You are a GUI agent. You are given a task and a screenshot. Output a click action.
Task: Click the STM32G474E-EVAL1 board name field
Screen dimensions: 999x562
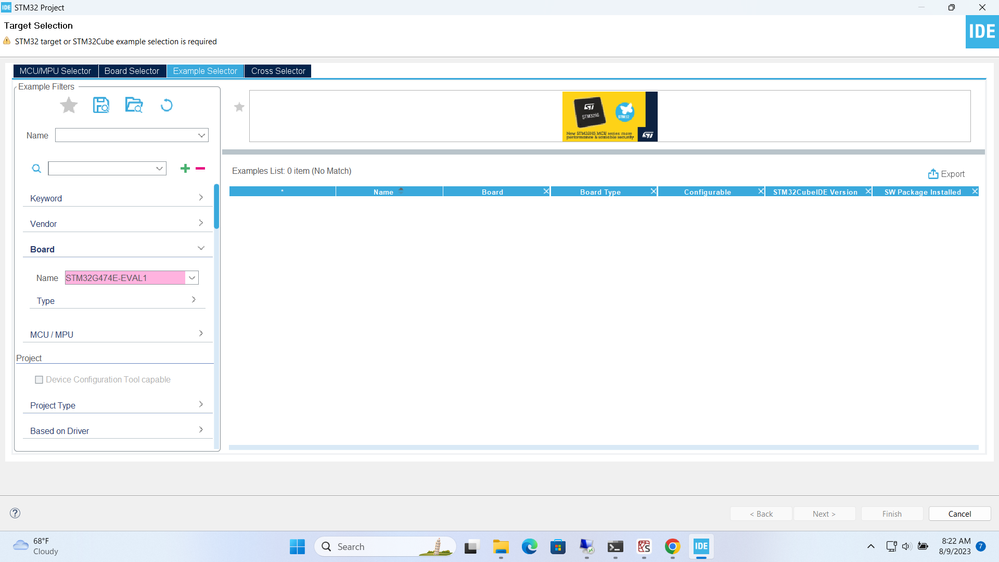125,278
